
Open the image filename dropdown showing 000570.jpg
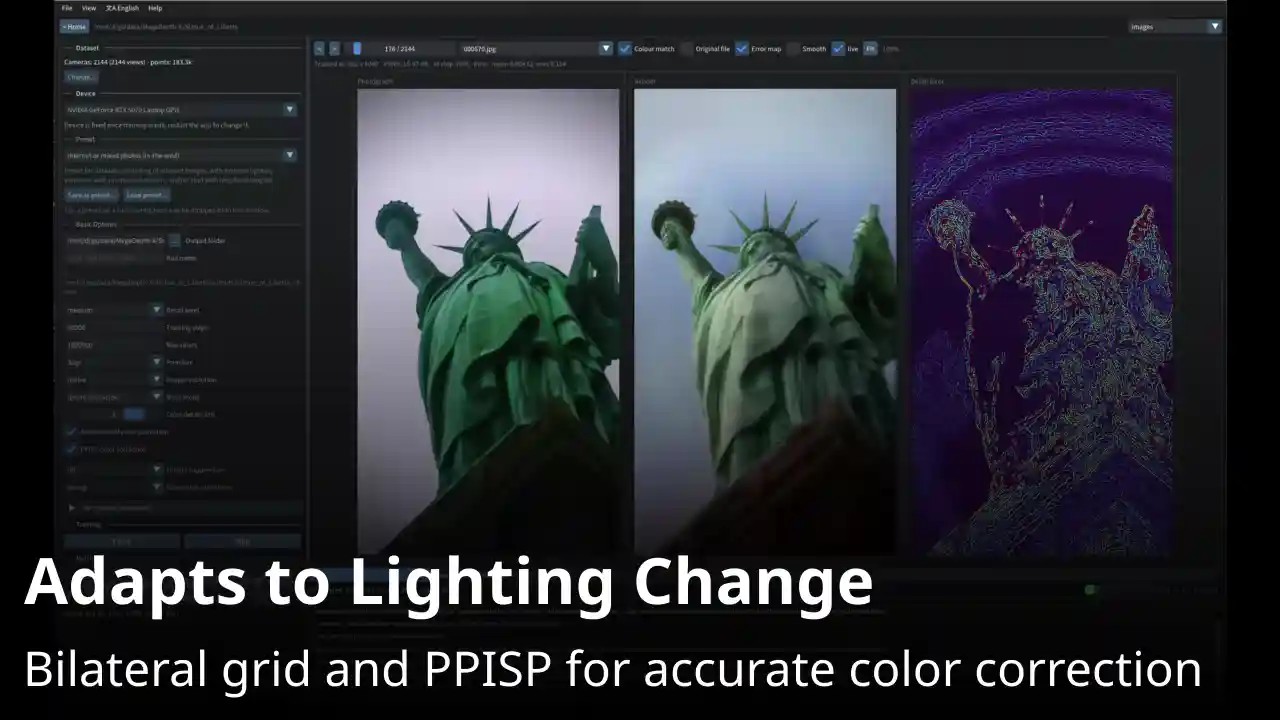click(536, 48)
